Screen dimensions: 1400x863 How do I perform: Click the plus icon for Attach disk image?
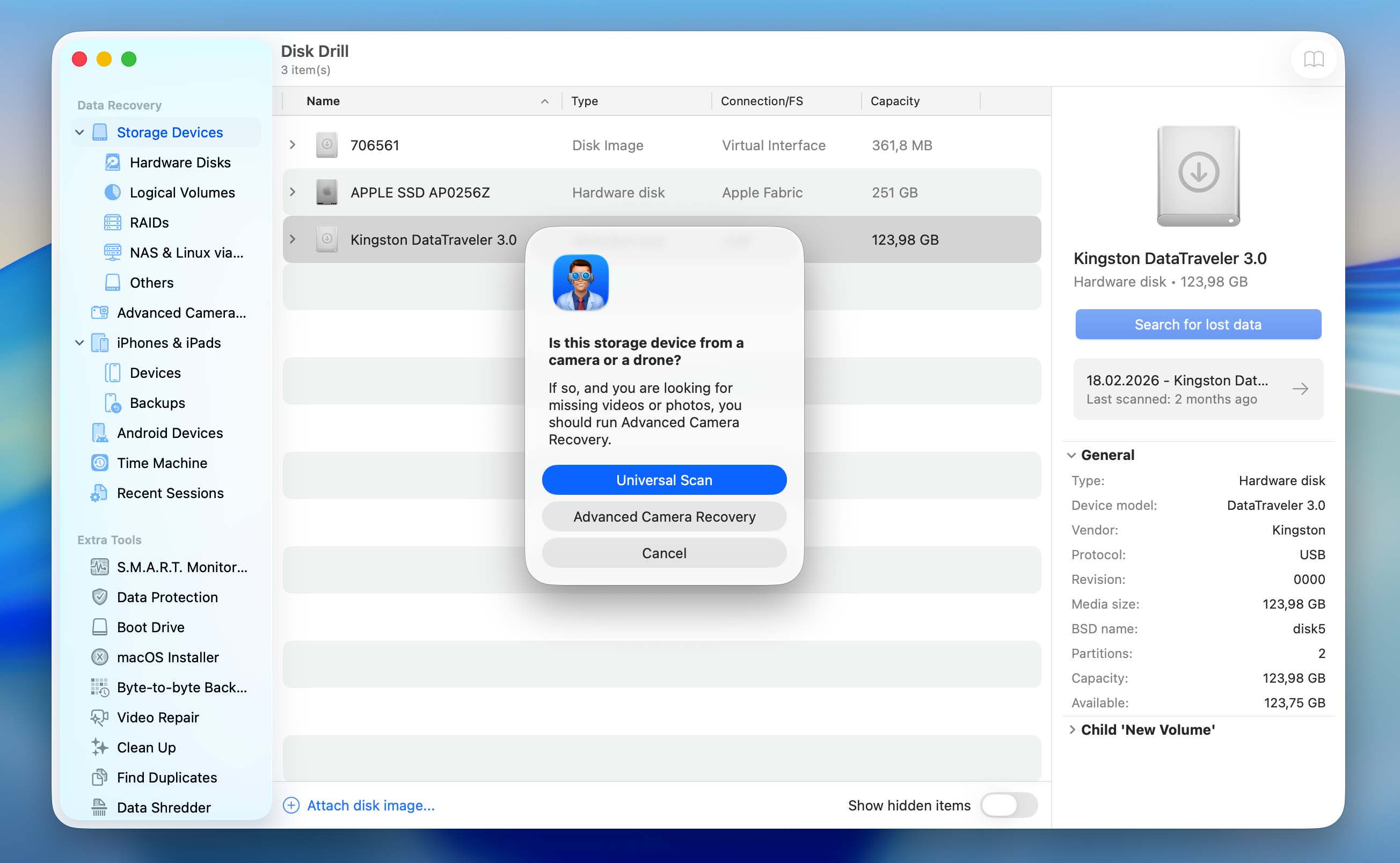[x=291, y=806]
